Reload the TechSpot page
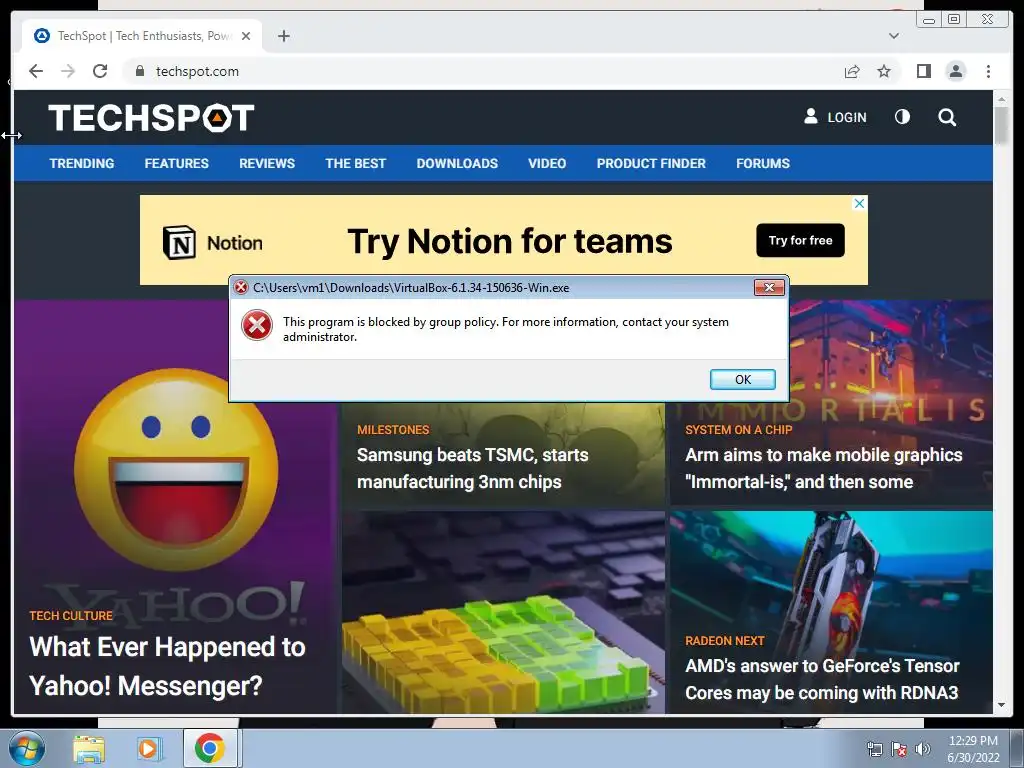Image resolution: width=1024 pixels, height=768 pixels. [x=100, y=71]
